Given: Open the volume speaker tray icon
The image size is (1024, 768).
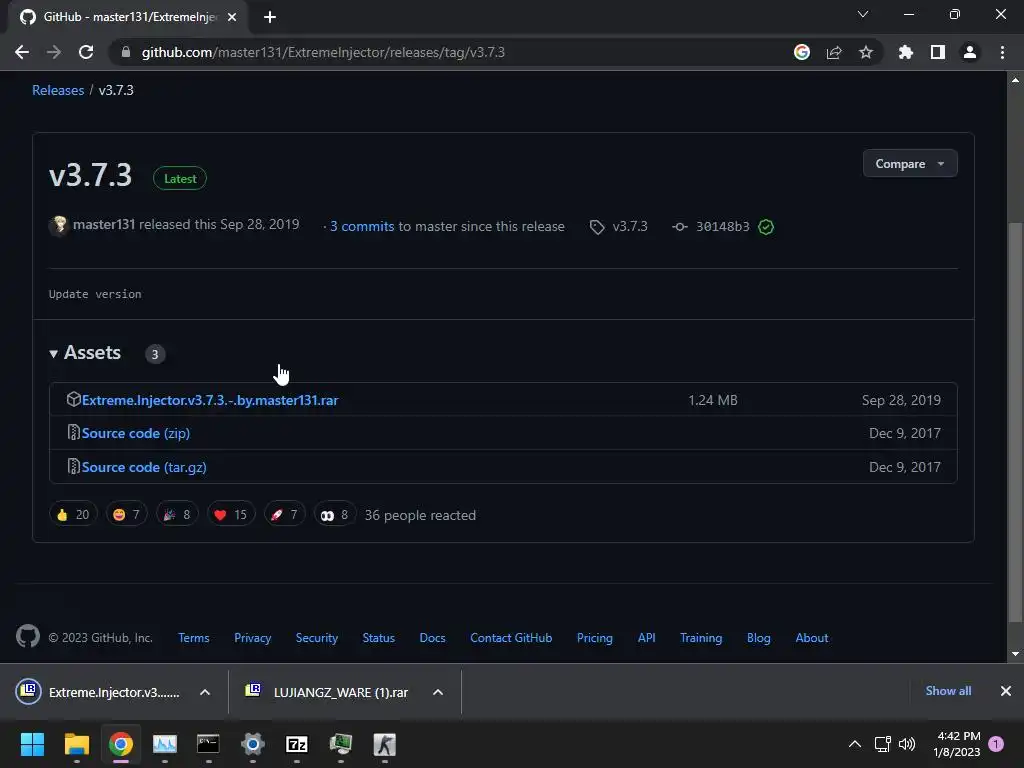Looking at the screenshot, I should (907, 744).
